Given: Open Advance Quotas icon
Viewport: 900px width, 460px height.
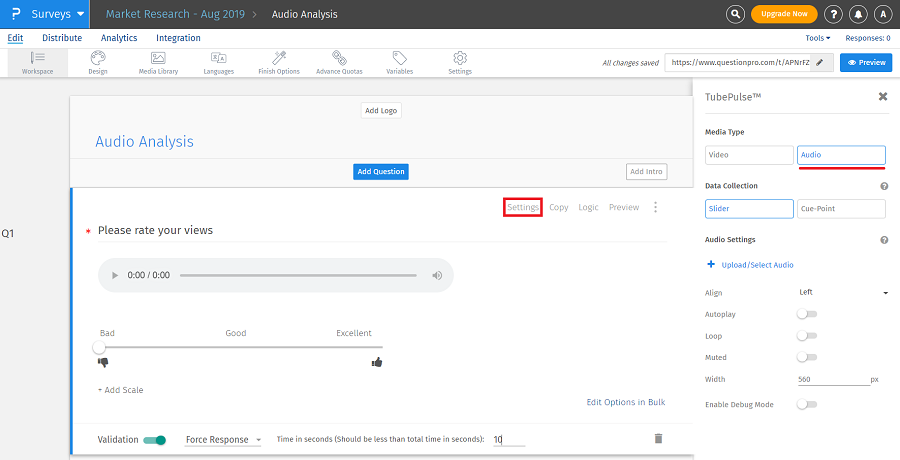Looking at the screenshot, I should pyautogui.click(x=340, y=59).
